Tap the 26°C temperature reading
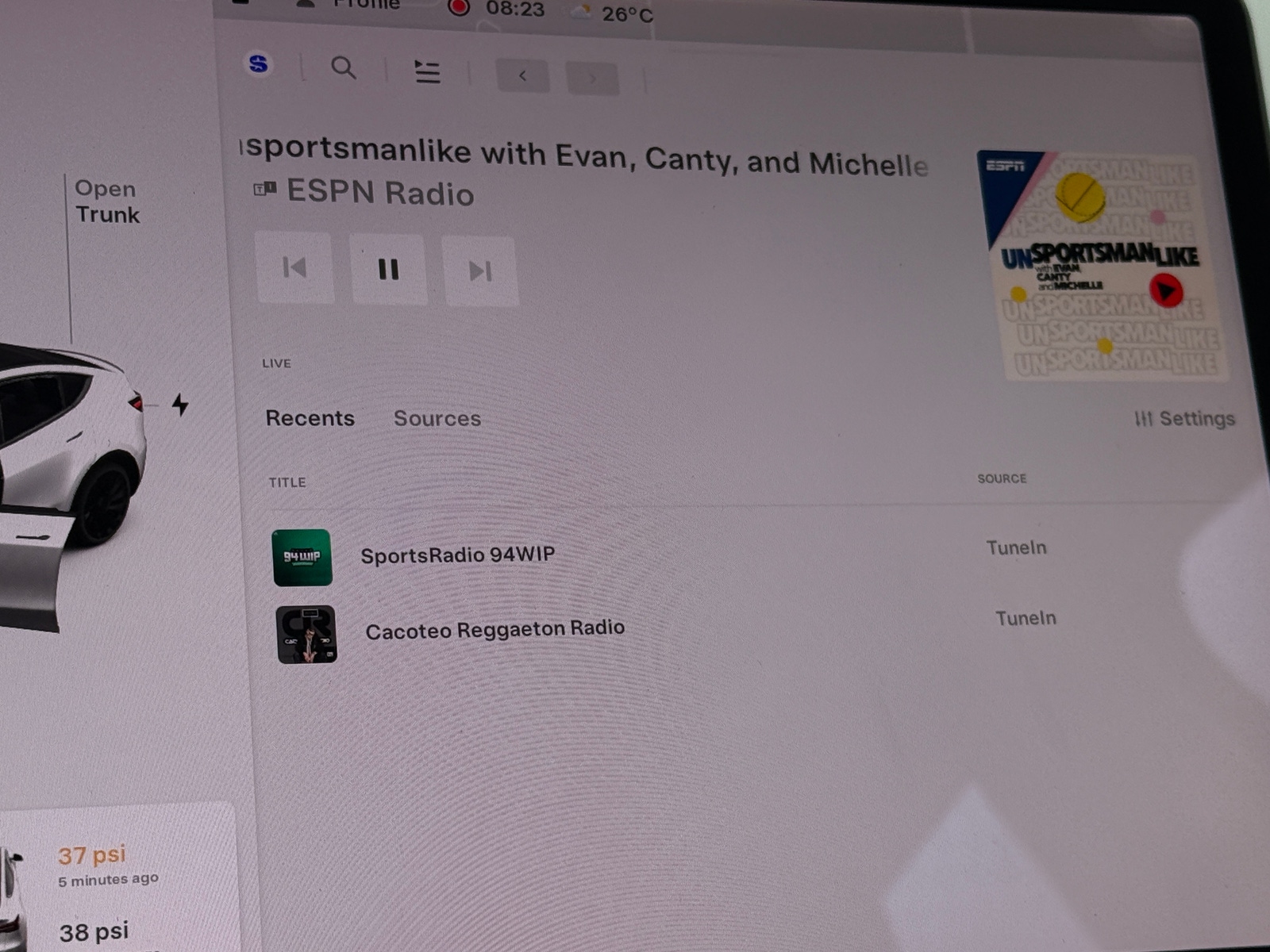 click(627, 14)
